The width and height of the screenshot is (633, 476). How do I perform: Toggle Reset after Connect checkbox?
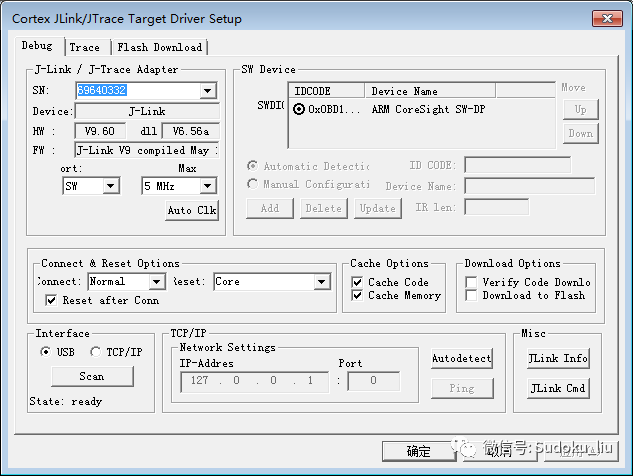[x=51, y=300]
